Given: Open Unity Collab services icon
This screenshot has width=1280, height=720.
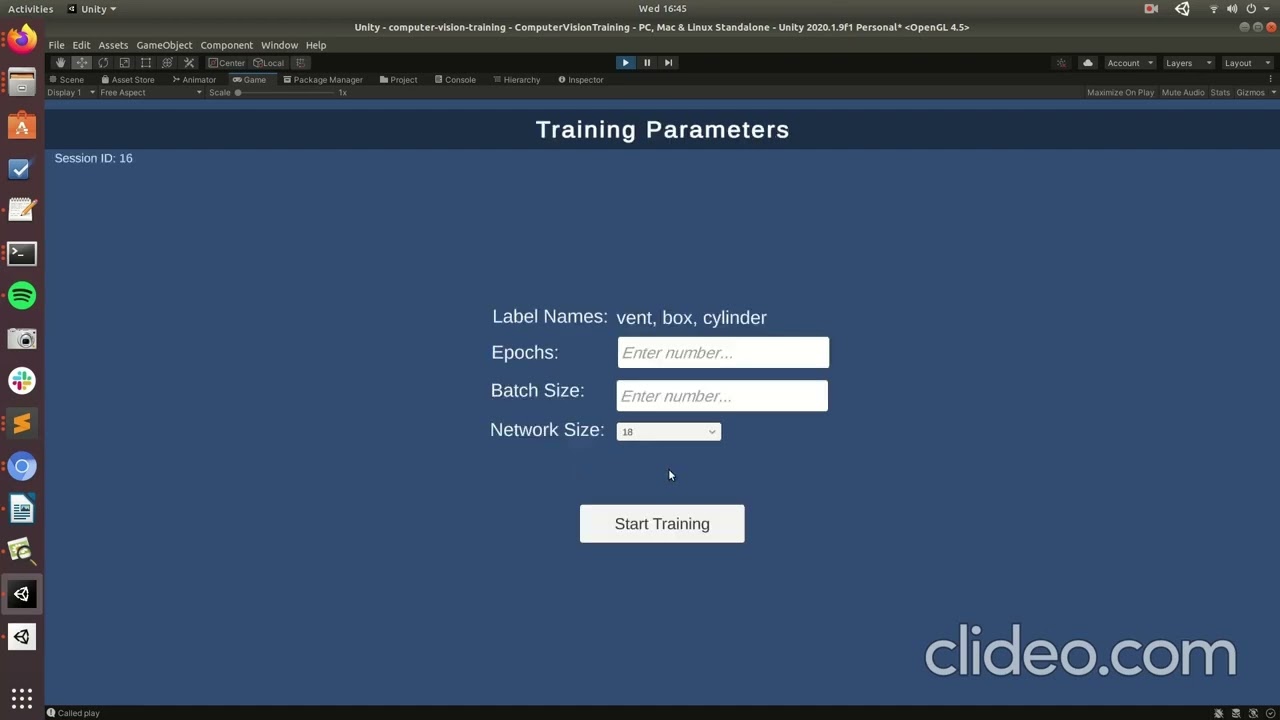Looking at the screenshot, I should (1061, 63).
